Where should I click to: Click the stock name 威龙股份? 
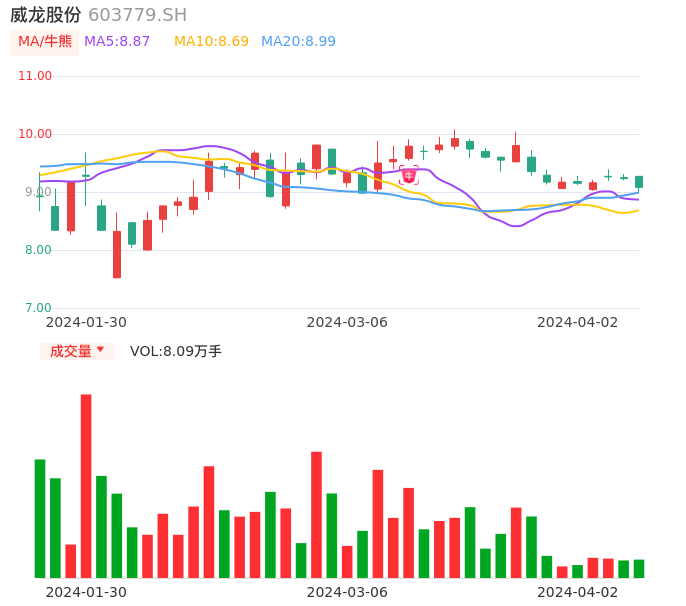click(x=46, y=15)
